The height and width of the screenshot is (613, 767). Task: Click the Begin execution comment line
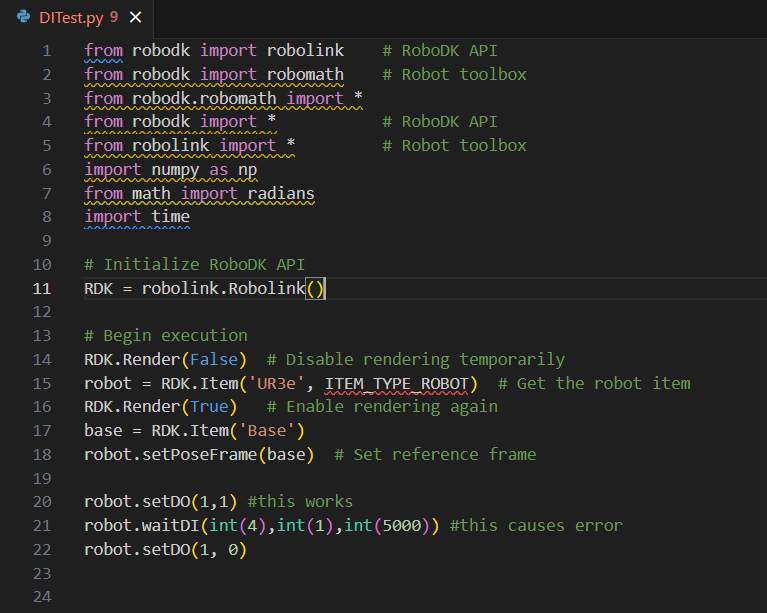(x=165, y=335)
